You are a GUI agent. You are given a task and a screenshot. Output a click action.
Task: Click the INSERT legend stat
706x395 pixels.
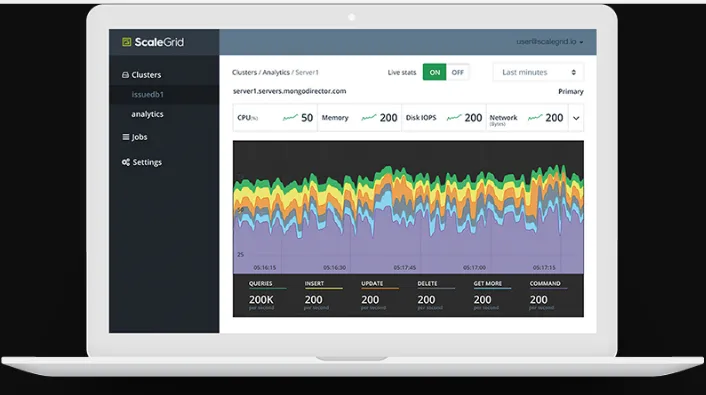323,295
